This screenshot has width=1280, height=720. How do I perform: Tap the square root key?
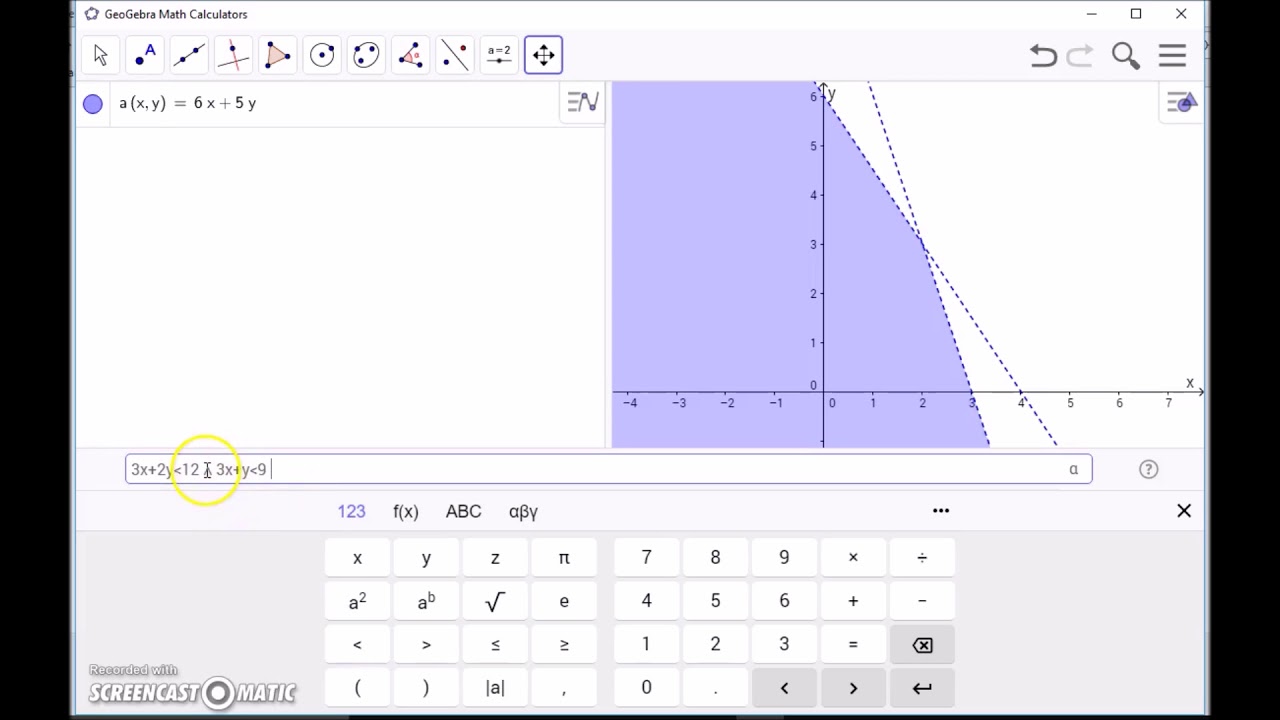pyautogui.click(x=495, y=601)
